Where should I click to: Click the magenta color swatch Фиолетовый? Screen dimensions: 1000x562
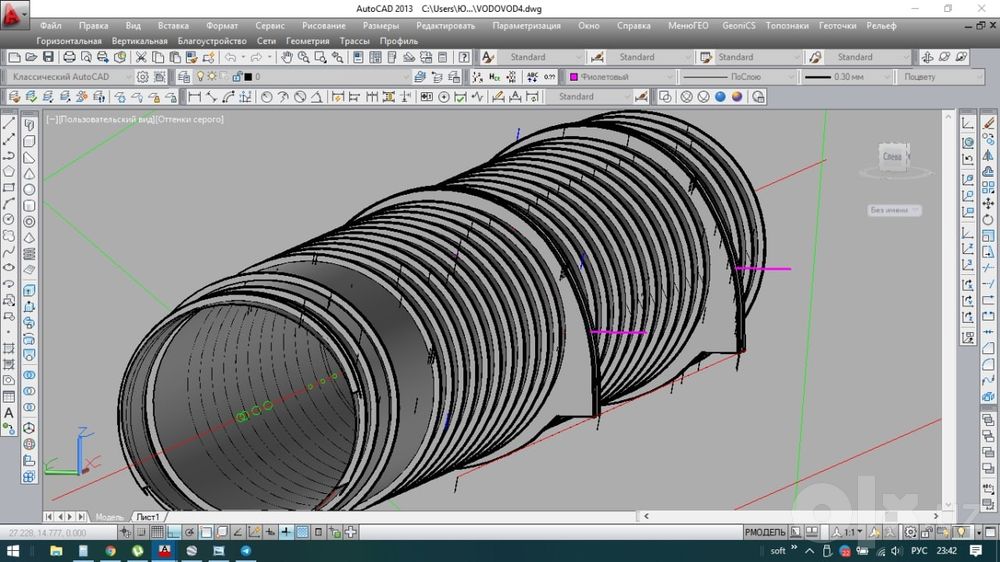pyautogui.click(x=574, y=77)
